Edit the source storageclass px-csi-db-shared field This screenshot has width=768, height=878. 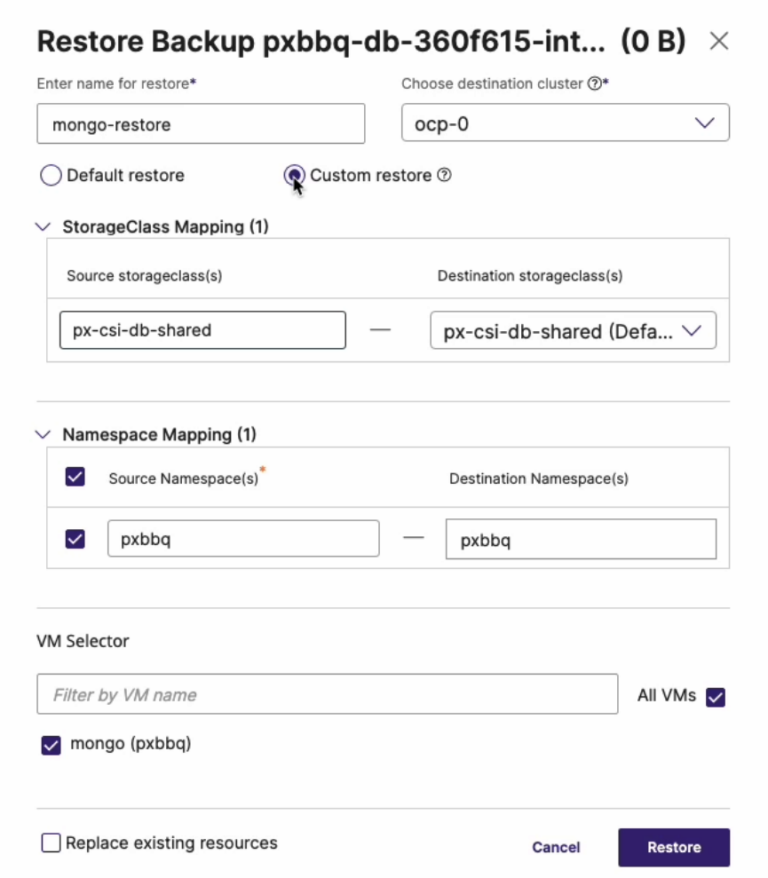[202, 330]
